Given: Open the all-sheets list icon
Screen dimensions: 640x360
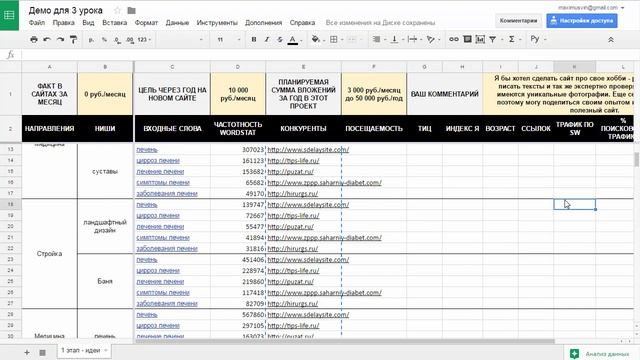Looking at the screenshot, I should [x=42, y=352].
